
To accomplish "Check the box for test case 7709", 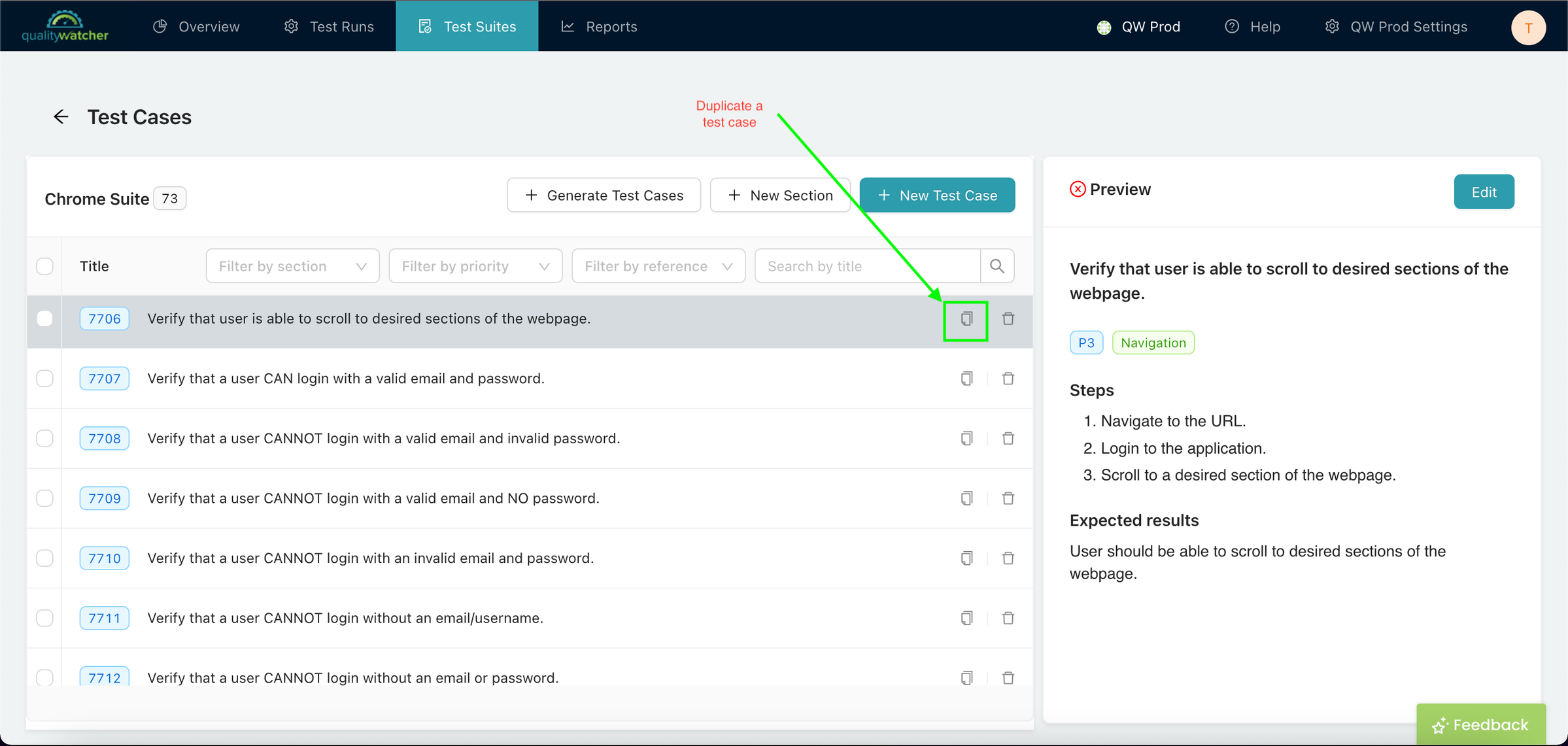I will [44, 498].
